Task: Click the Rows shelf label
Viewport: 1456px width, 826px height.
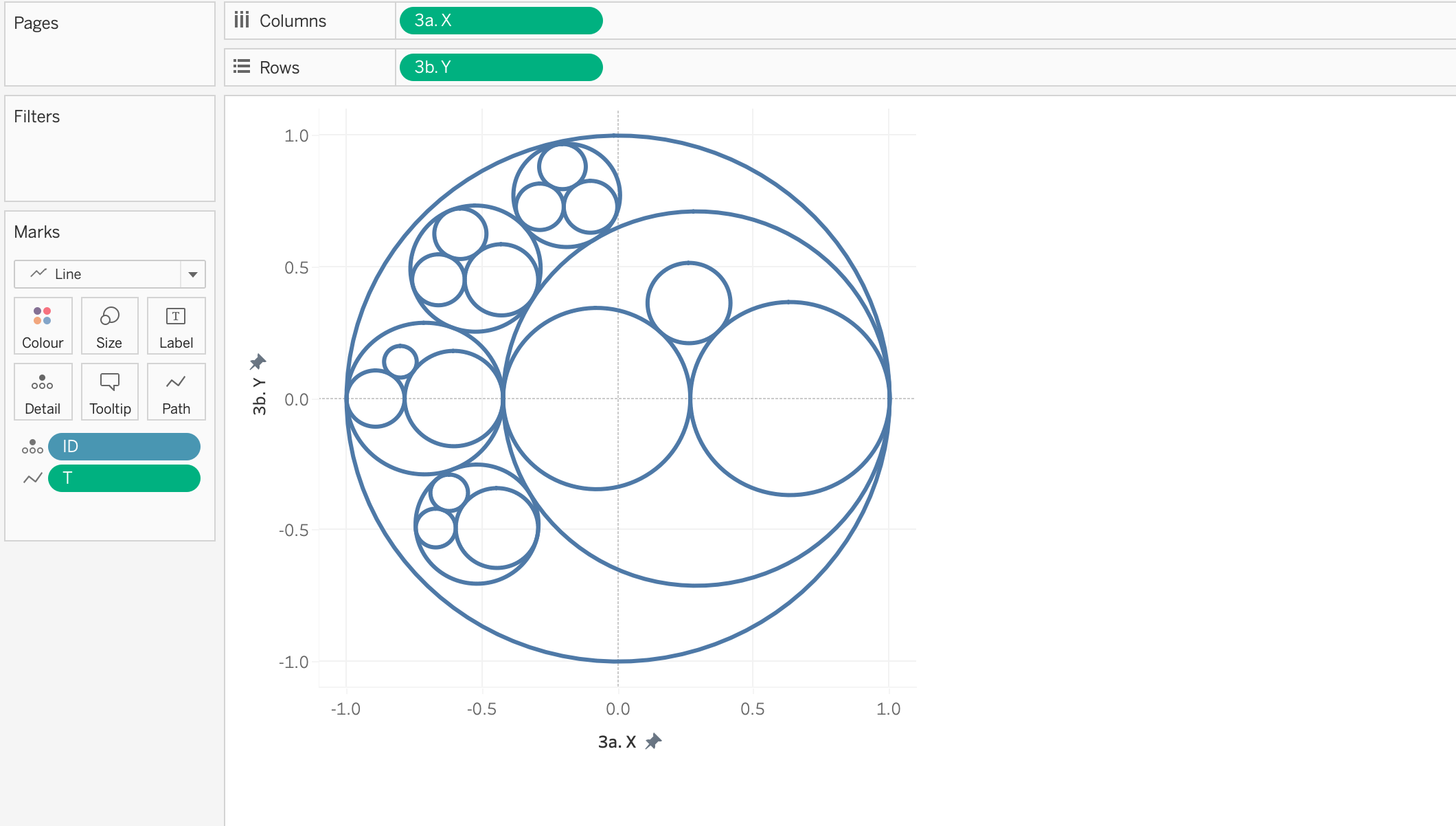Action: click(x=279, y=67)
